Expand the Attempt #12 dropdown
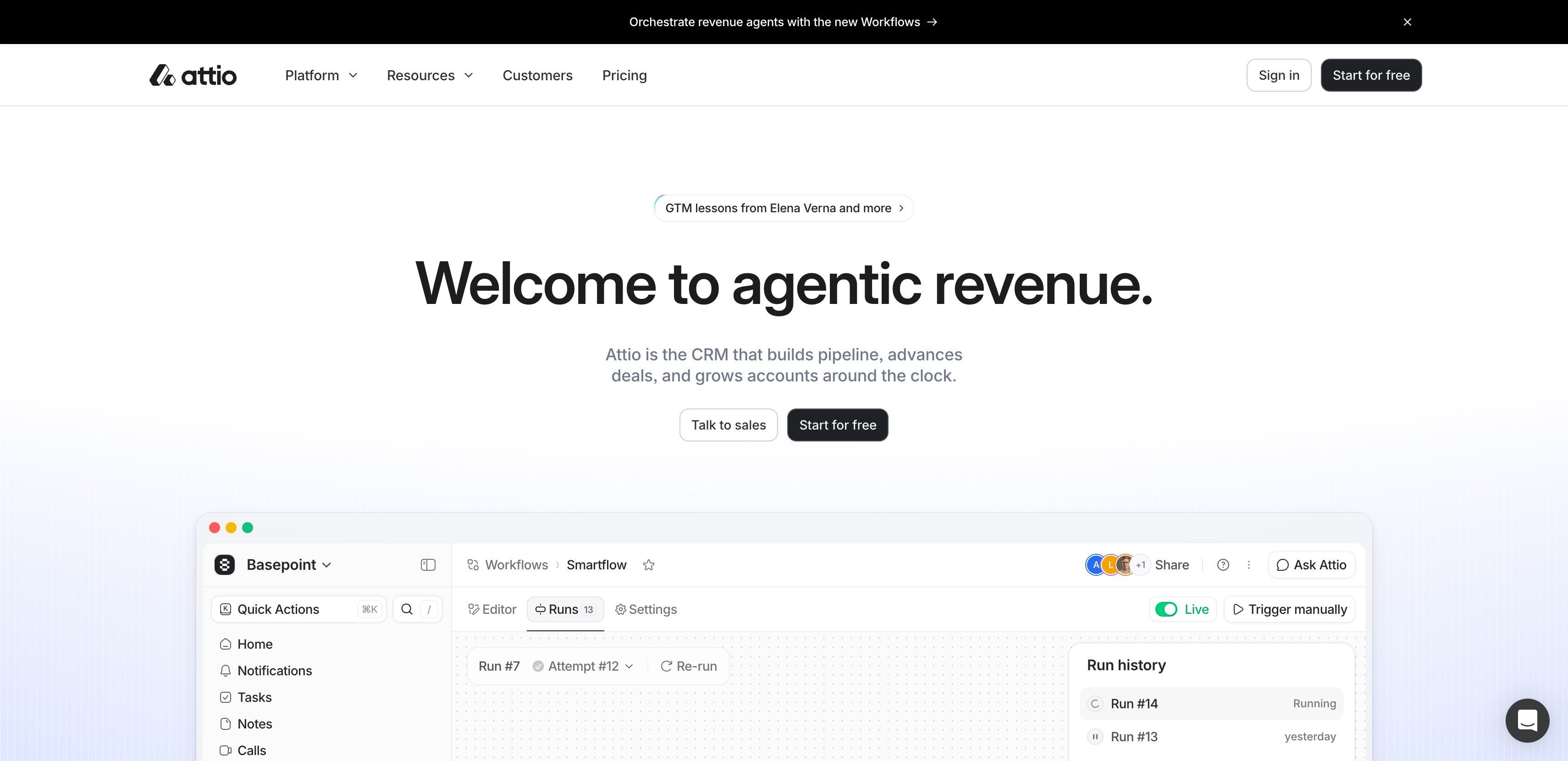 tap(583, 666)
